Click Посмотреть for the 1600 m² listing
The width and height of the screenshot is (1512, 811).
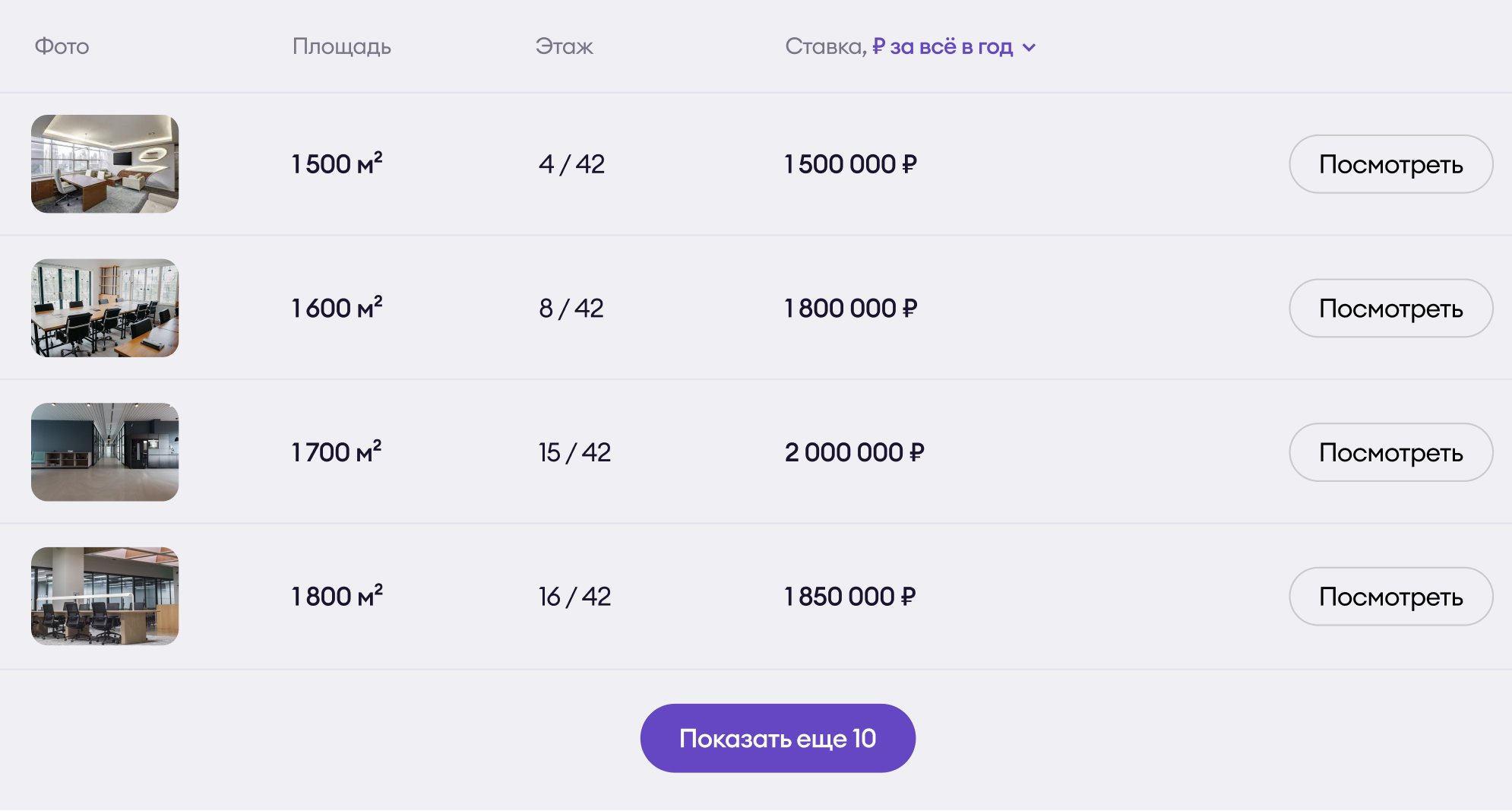[1390, 308]
